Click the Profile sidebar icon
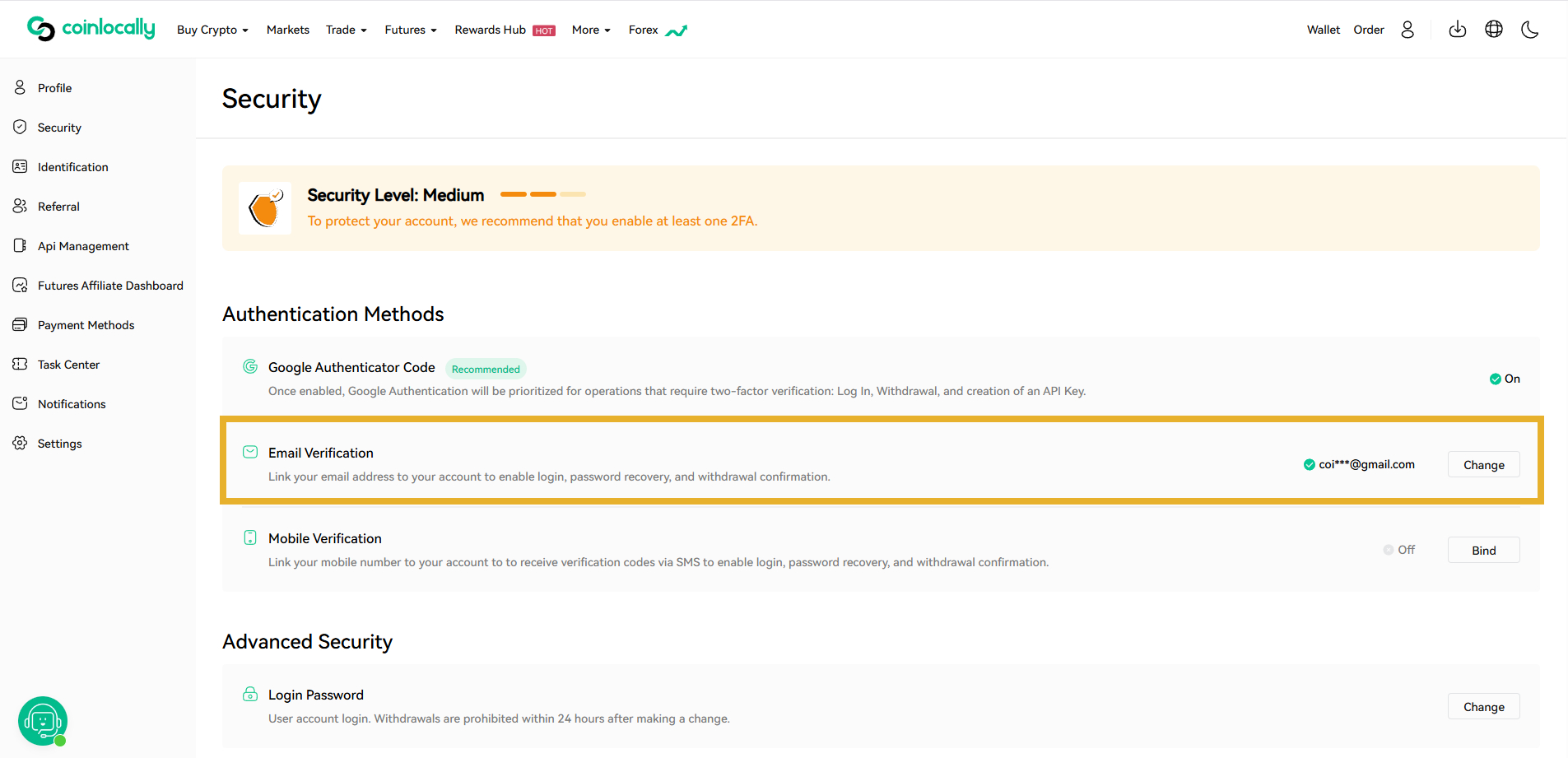This screenshot has height=758, width=1568. click(x=20, y=87)
